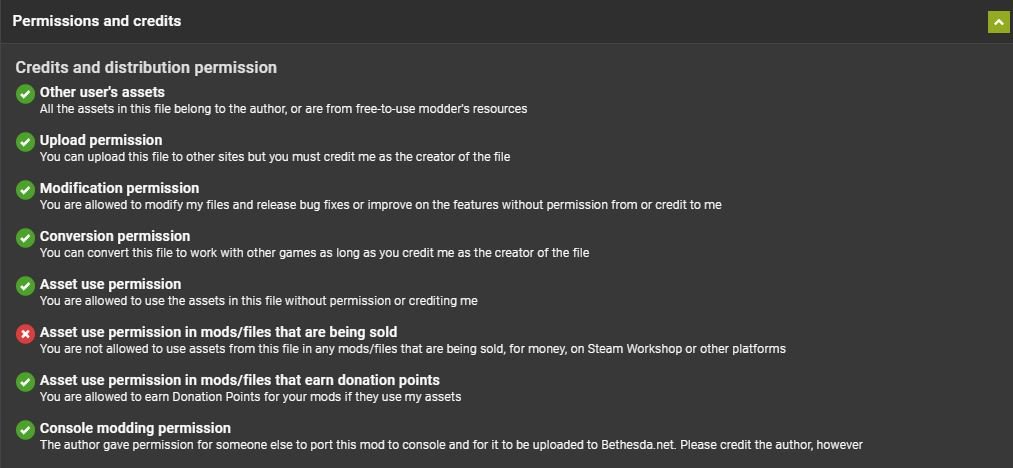Screen dimensions: 1013x468
Task: Click green checkmark next to Conversion permission
Action: click(x=25, y=237)
